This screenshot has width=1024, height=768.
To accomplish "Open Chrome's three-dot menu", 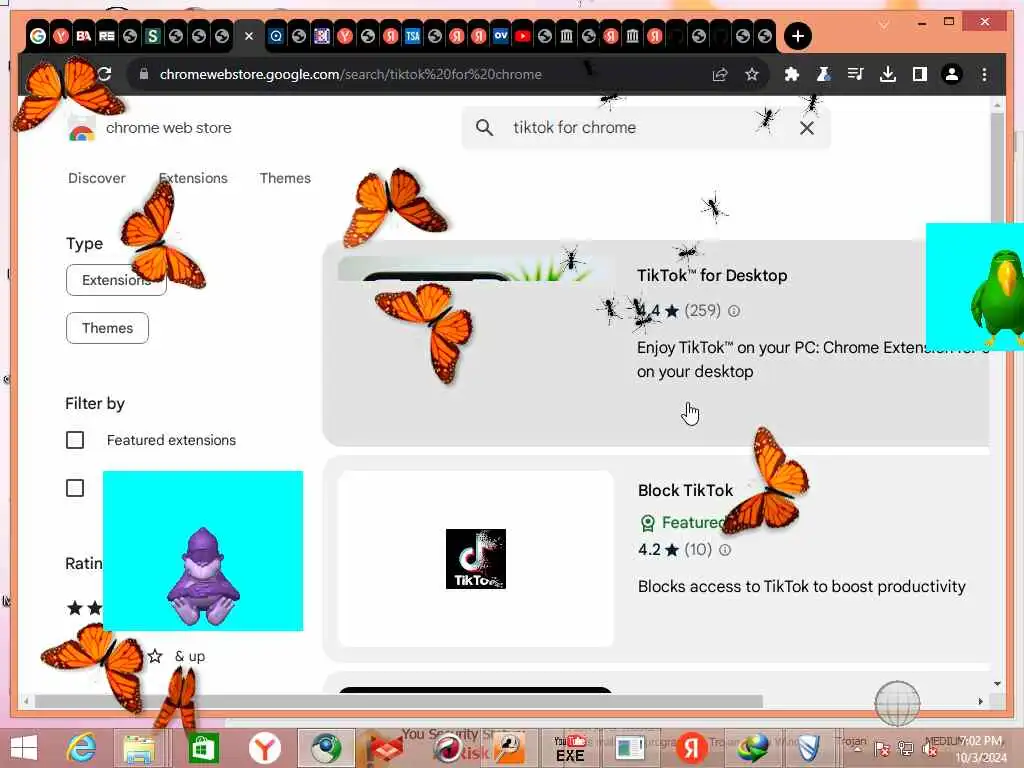I will [x=984, y=74].
